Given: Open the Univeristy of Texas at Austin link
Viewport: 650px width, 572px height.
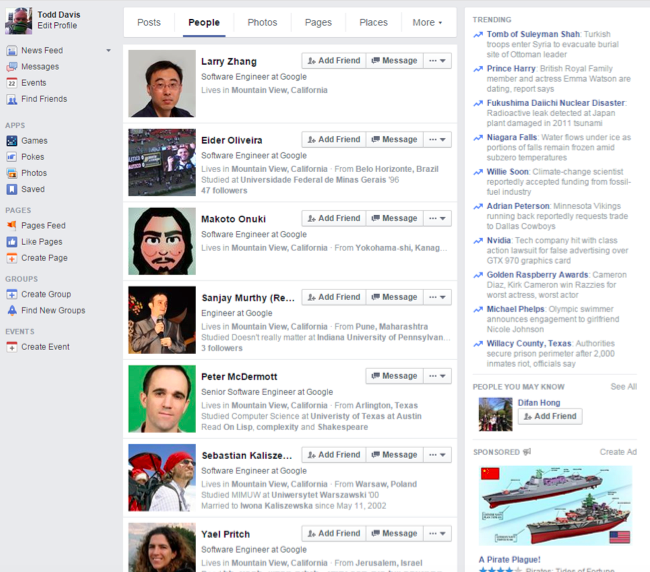Looking at the screenshot, I should tap(366, 416).
